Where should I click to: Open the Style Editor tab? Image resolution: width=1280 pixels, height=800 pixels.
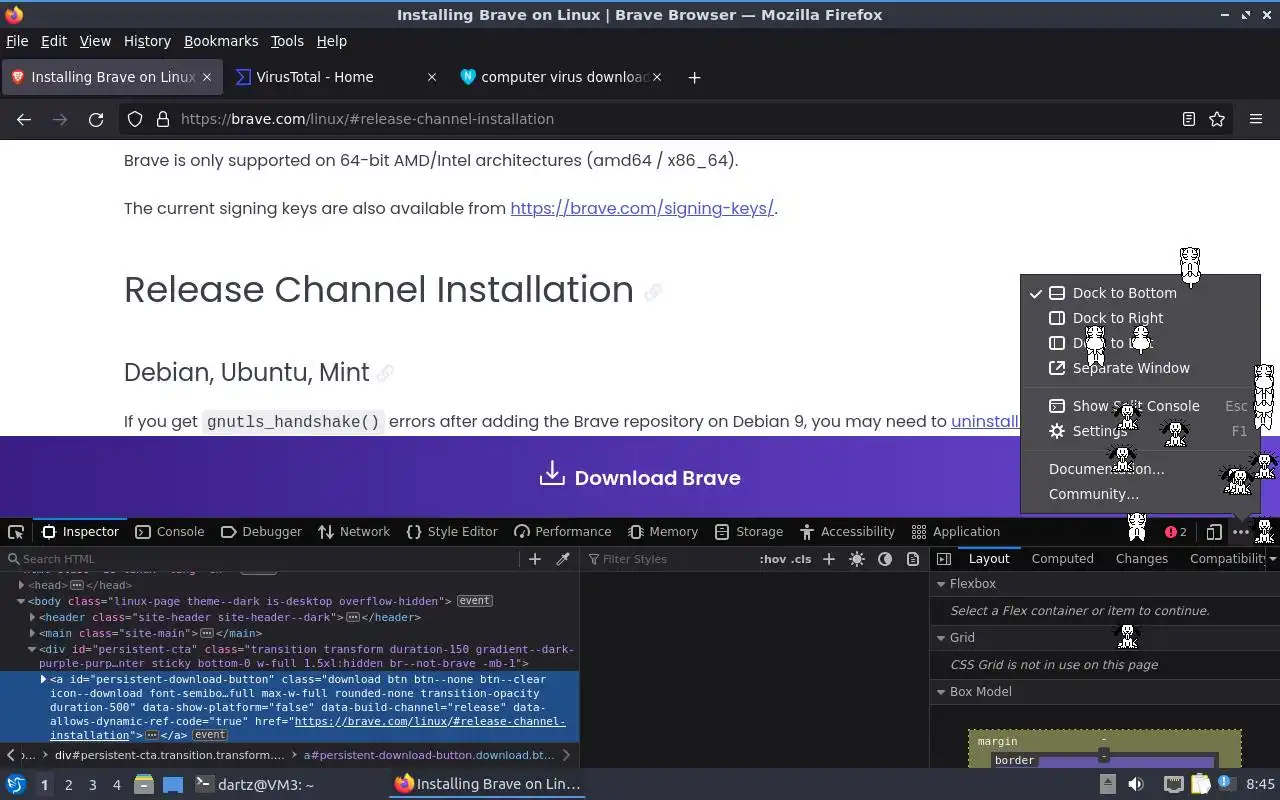452,532
